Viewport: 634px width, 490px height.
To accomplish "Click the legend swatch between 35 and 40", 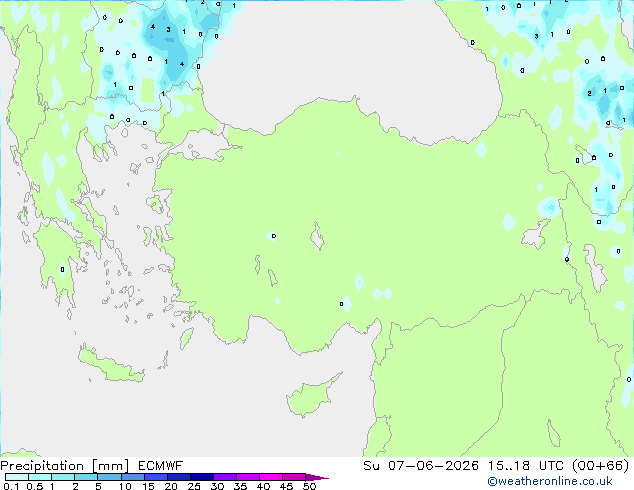I will coord(248,477).
